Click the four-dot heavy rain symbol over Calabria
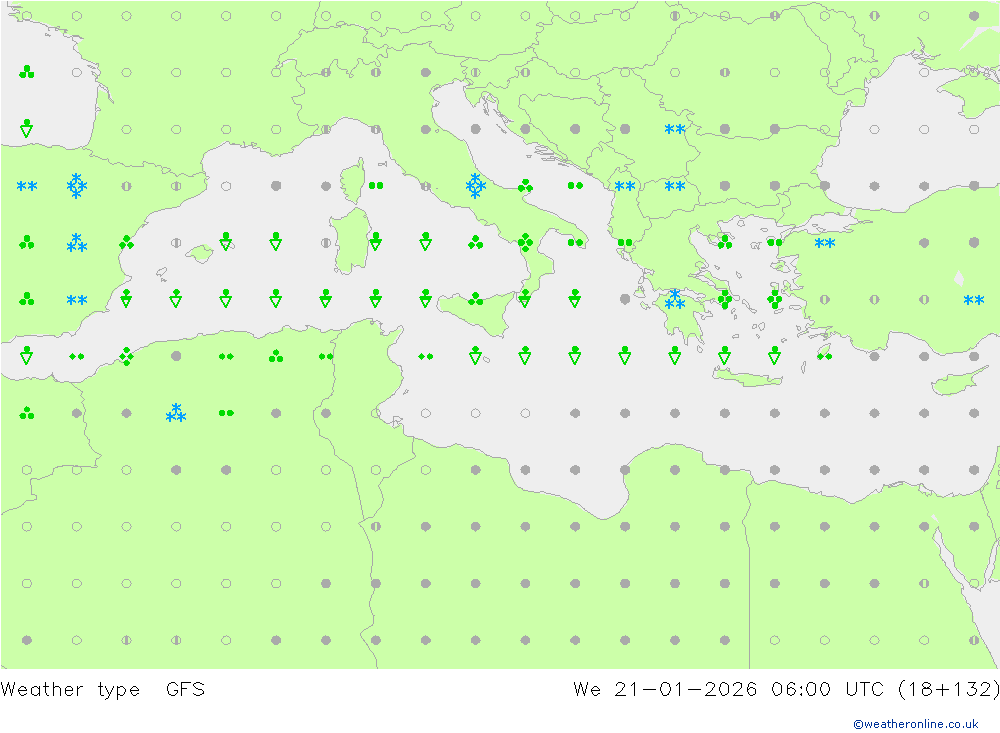1000x733 pixels. [x=525, y=242]
